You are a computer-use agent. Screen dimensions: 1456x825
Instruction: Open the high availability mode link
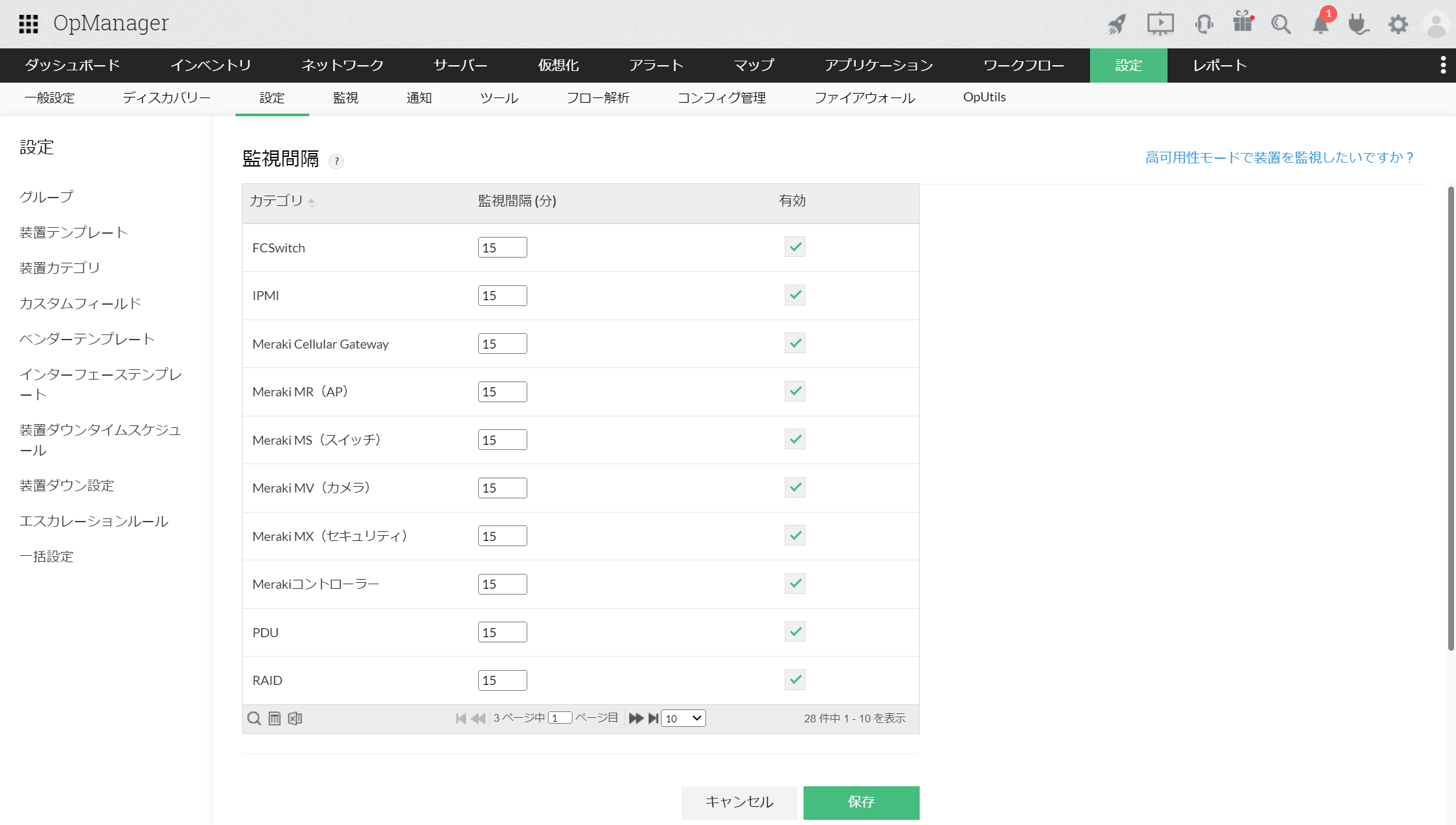click(x=1279, y=158)
